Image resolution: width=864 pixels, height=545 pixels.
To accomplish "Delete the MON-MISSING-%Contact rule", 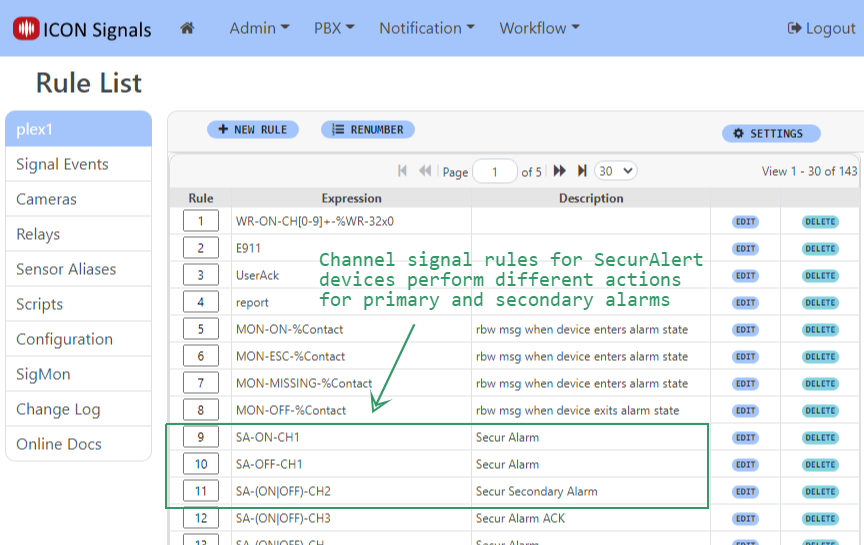I will (820, 384).
